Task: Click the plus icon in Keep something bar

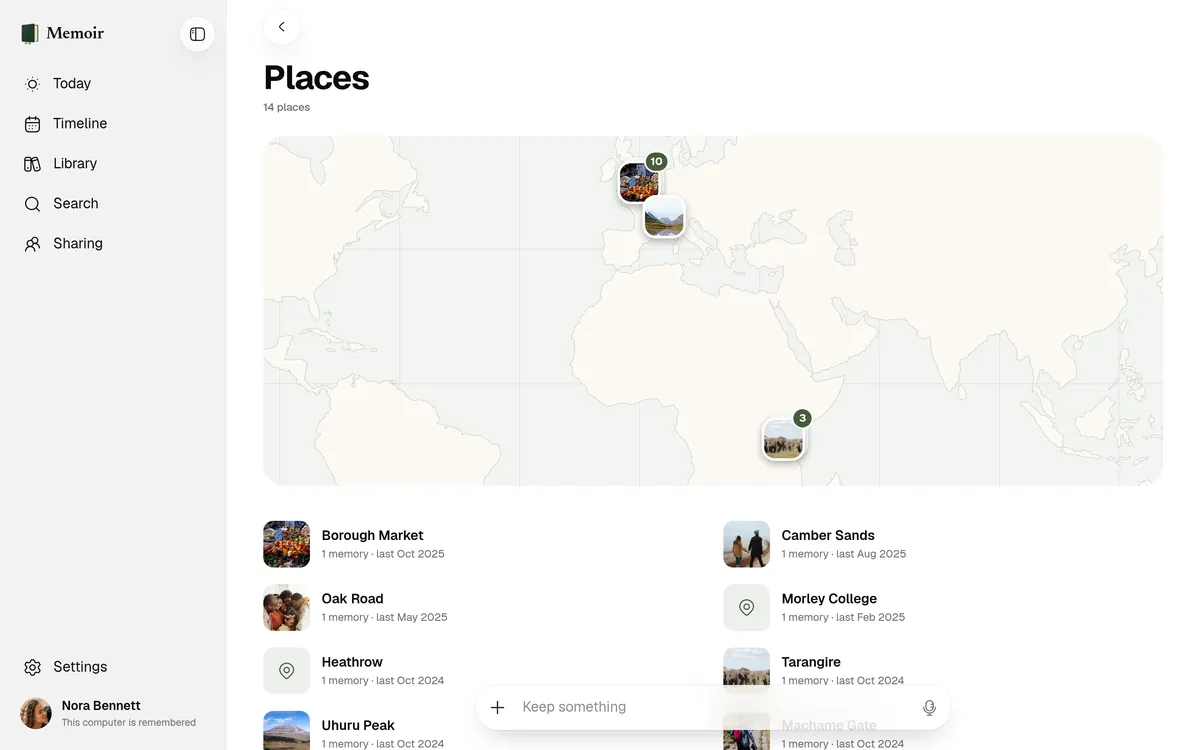Action: (x=498, y=707)
